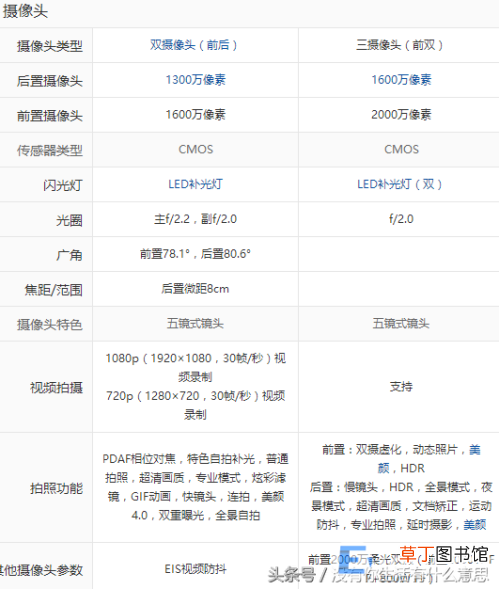Open the 双摄像头（前后）link

[195, 45]
